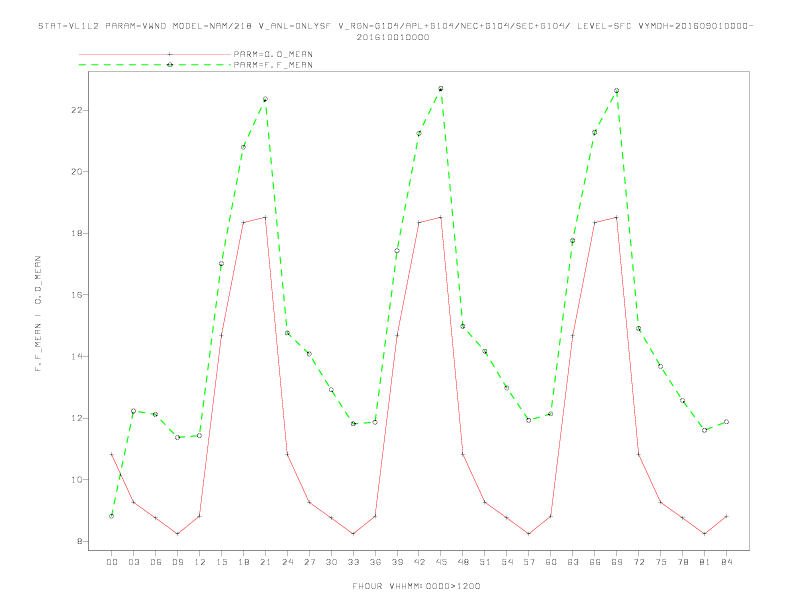Click y-axis tick label 10
This screenshot has height=612, width=792.
point(77,480)
